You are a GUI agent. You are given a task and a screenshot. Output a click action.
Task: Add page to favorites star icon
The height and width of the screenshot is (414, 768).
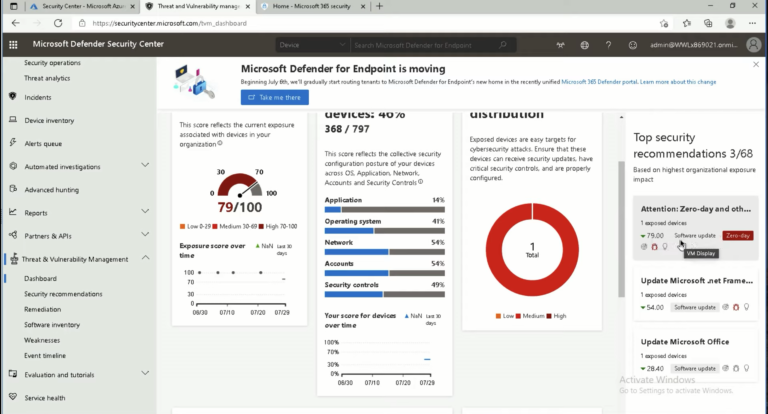point(664,23)
